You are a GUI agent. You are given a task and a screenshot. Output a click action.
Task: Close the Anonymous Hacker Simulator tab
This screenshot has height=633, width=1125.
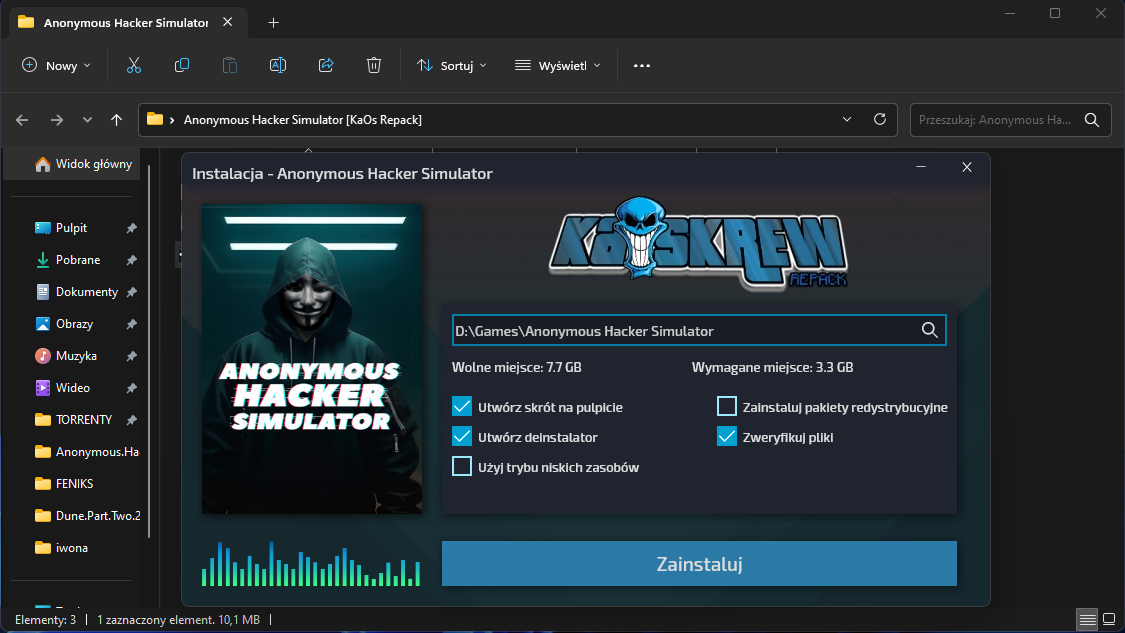227,22
